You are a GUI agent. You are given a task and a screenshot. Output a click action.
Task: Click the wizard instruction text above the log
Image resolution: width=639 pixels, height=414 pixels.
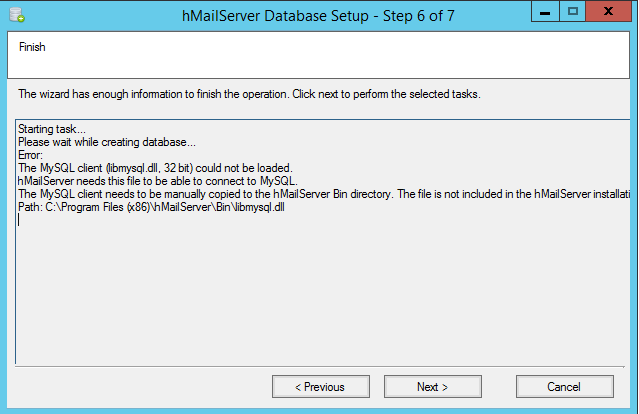(x=250, y=95)
